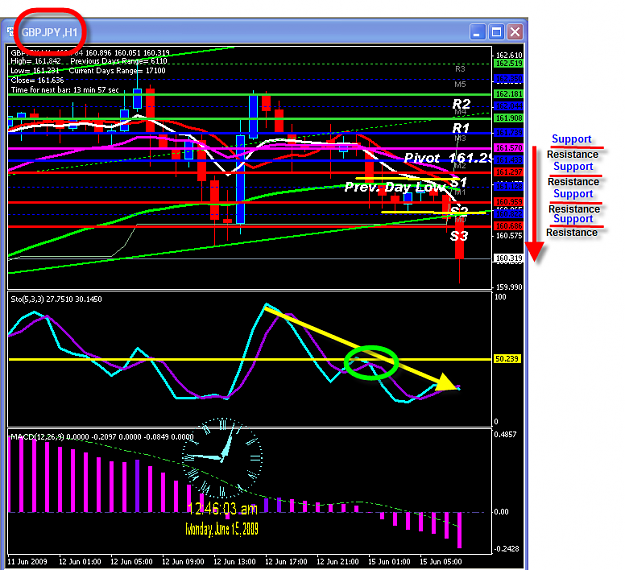Select the 'Current Days Range= 17100' label
This screenshot has height=570, width=625.
point(117,71)
